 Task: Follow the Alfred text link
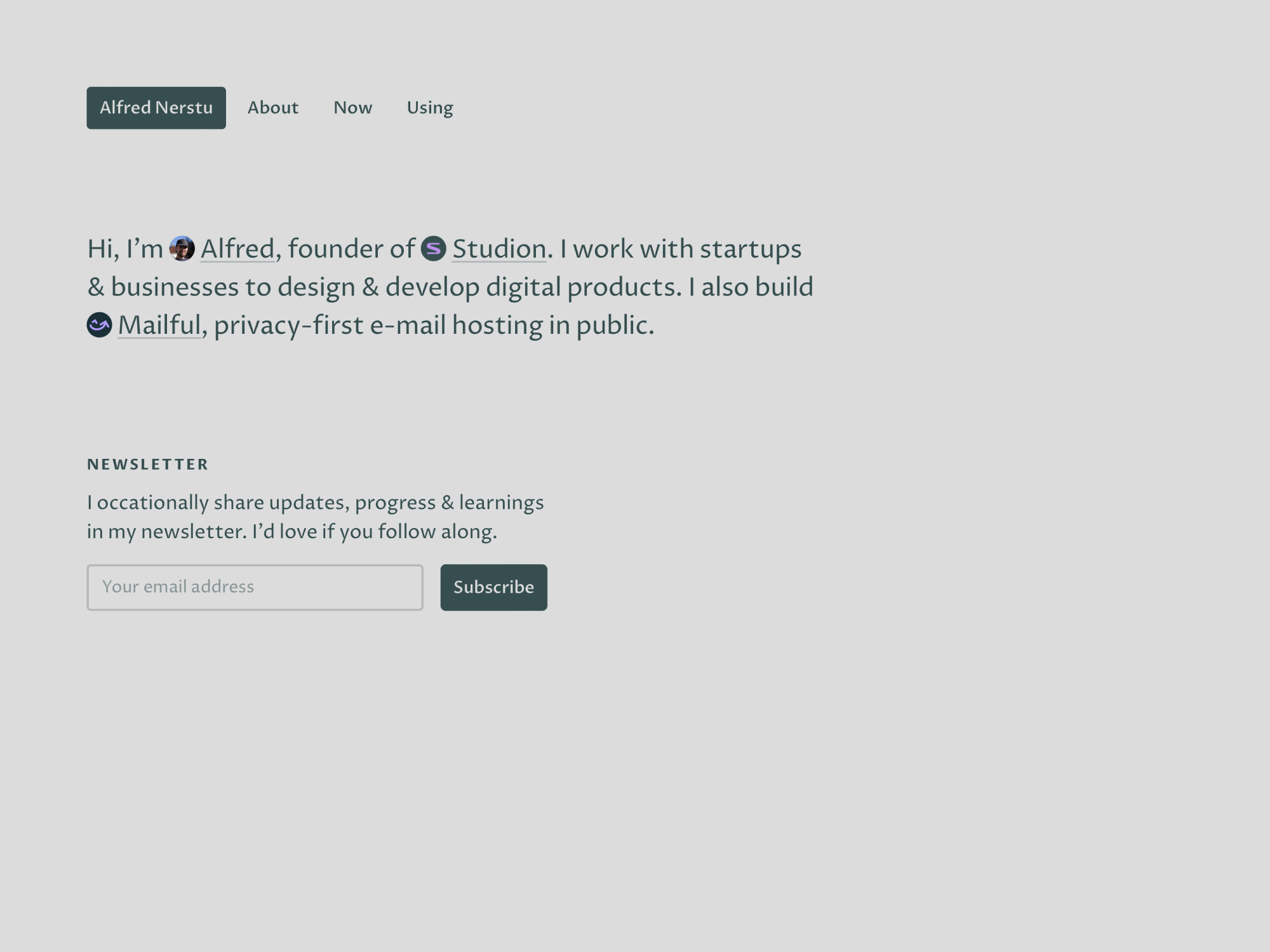pos(237,249)
